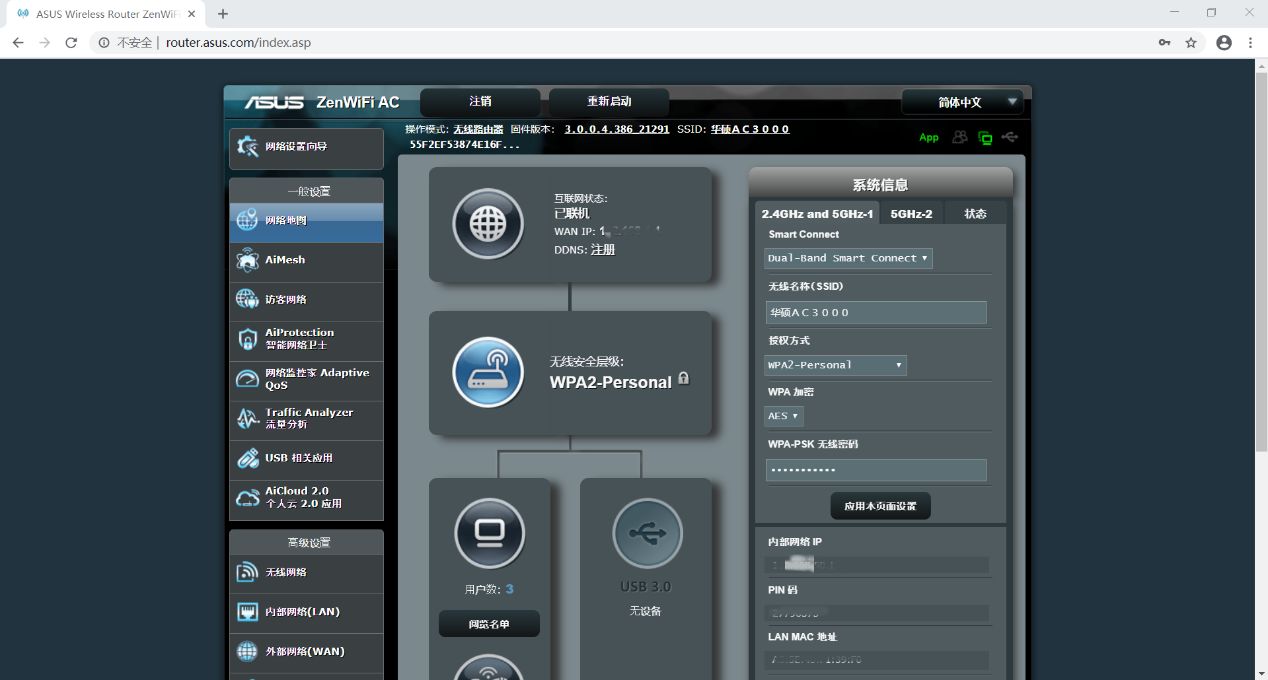Click the WPA-PSK 无线密钥 password field
The width and height of the screenshot is (1268, 680).
coord(876,470)
